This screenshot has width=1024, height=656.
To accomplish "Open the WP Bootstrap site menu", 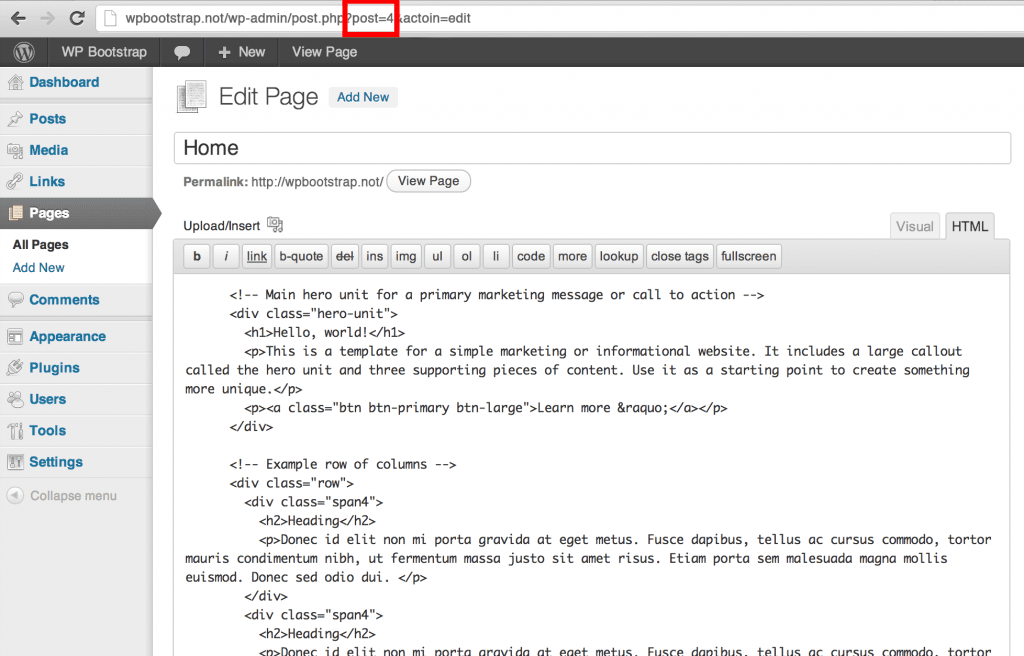I will pos(104,52).
